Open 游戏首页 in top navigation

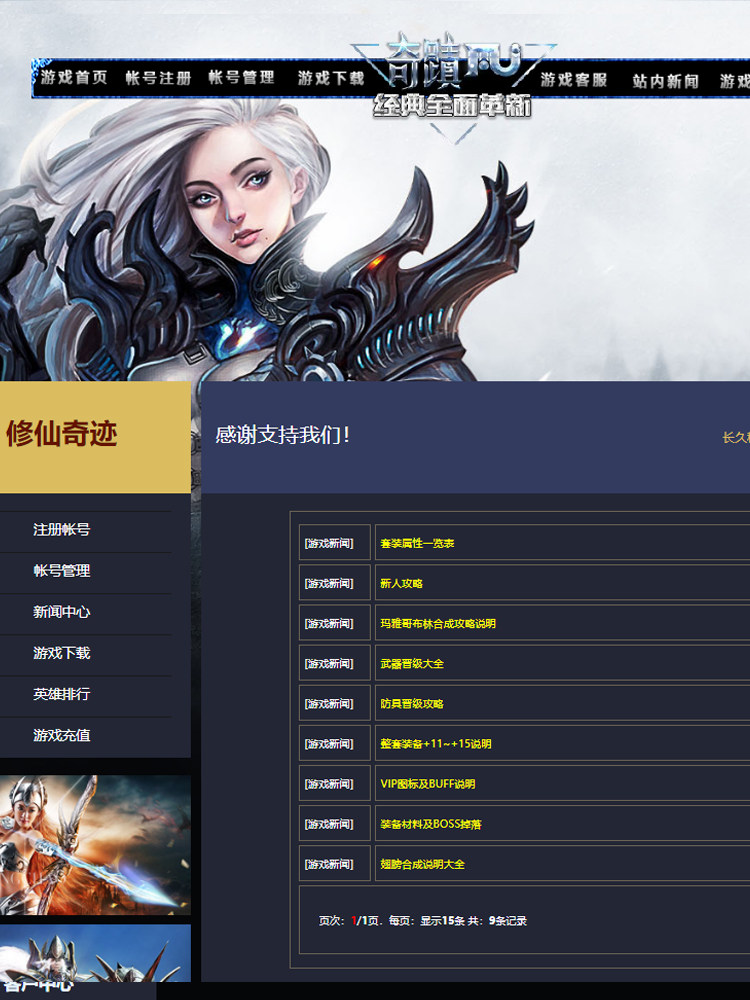(x=75, y=78)
